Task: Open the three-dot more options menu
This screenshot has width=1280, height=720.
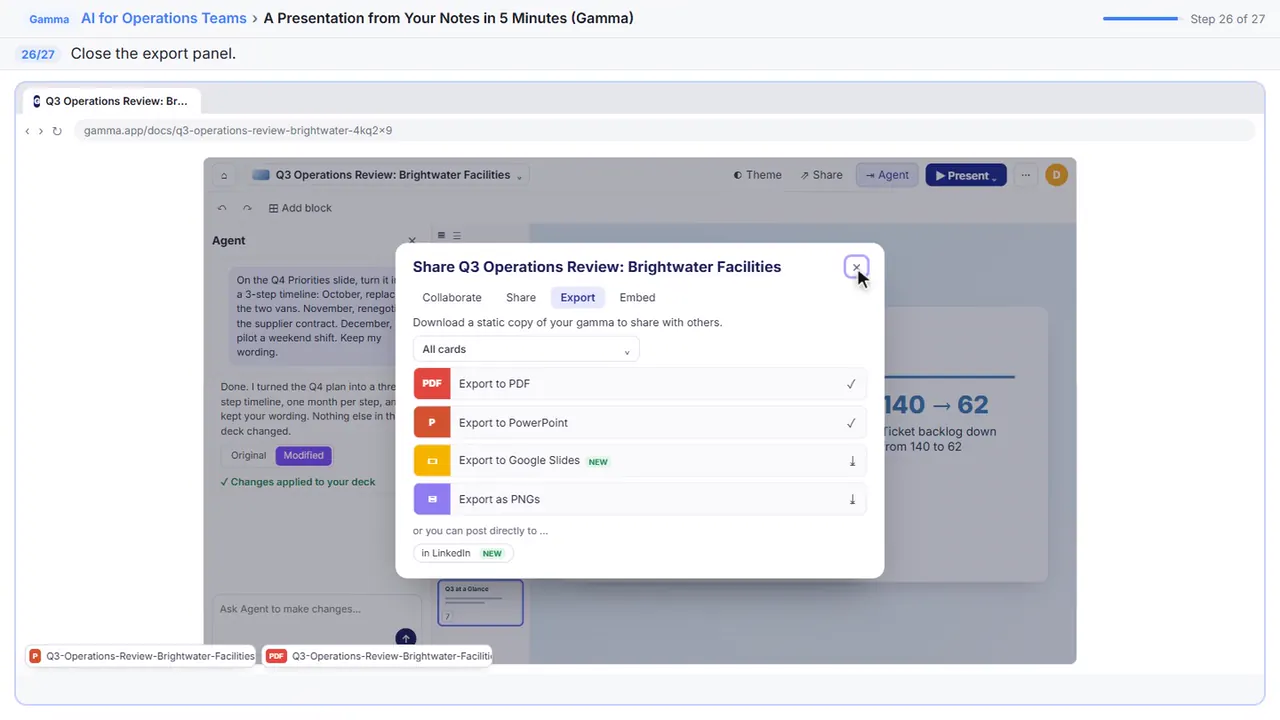Action: click(1025, 175)
